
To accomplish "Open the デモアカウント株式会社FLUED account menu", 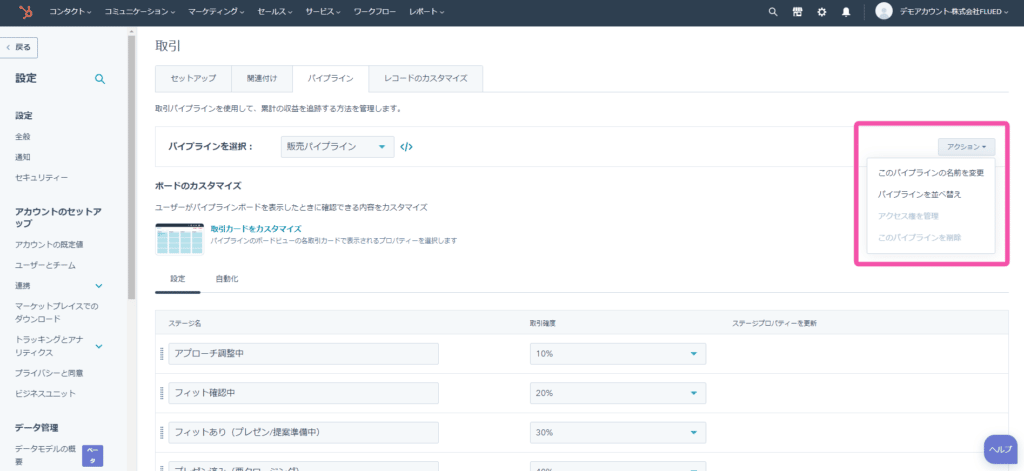I will (953, 12).
